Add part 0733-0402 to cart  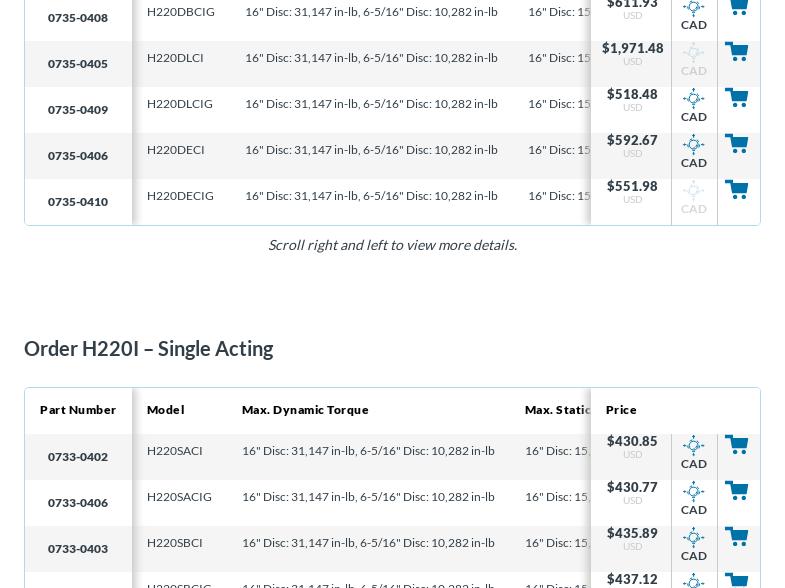(x=736, y=445)
